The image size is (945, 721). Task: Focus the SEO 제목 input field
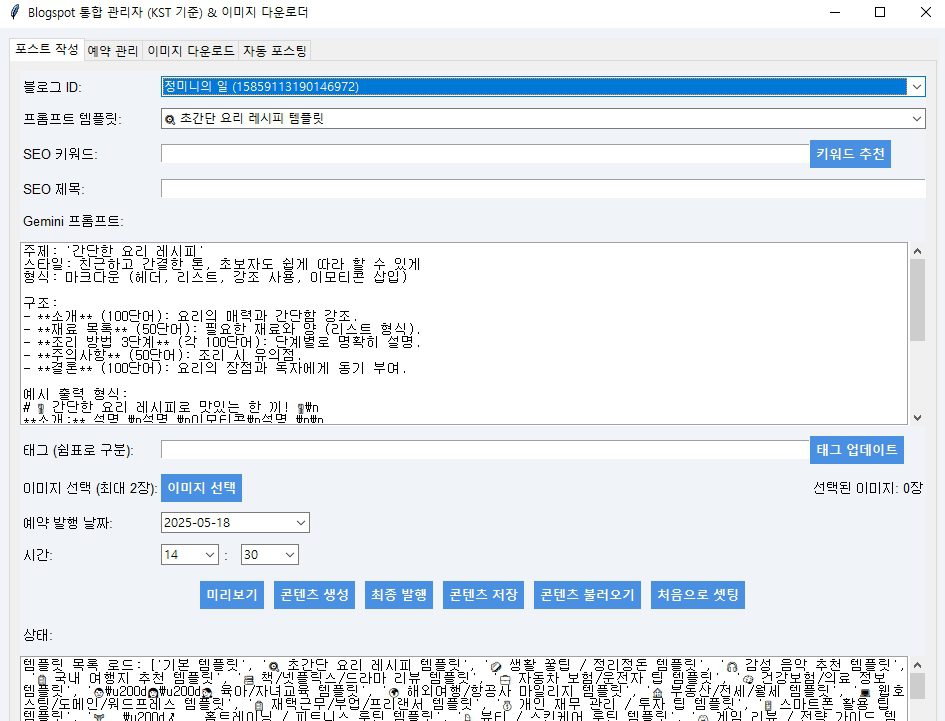point(542,189)
